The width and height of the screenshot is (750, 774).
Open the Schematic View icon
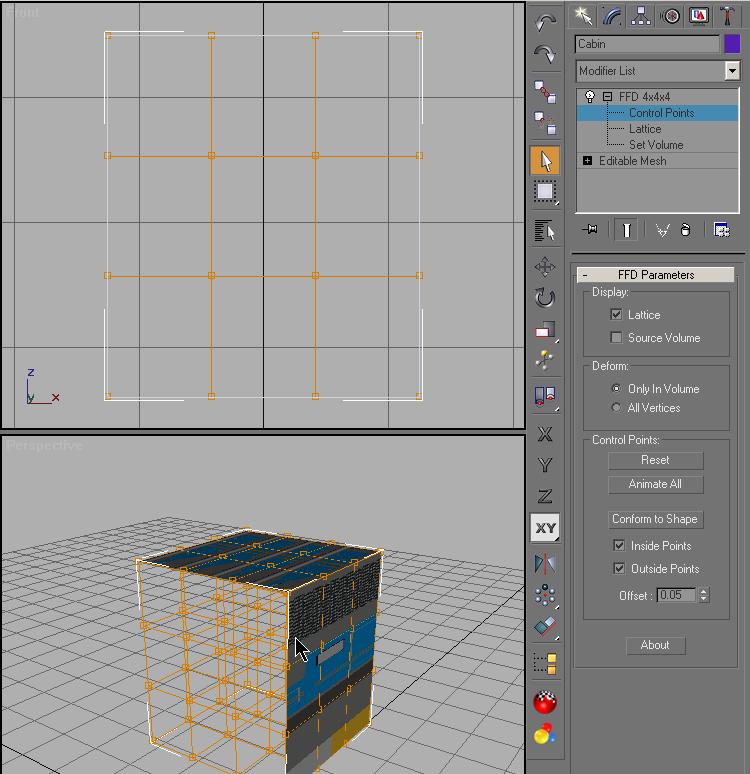click(x=545, y=663)
